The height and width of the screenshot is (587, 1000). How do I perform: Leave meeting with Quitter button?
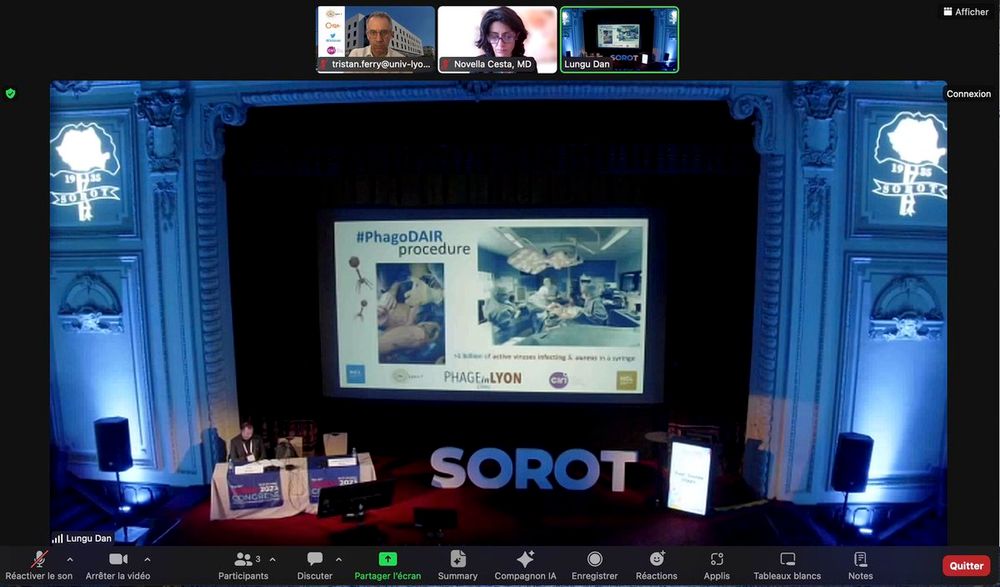click(966, 565)
